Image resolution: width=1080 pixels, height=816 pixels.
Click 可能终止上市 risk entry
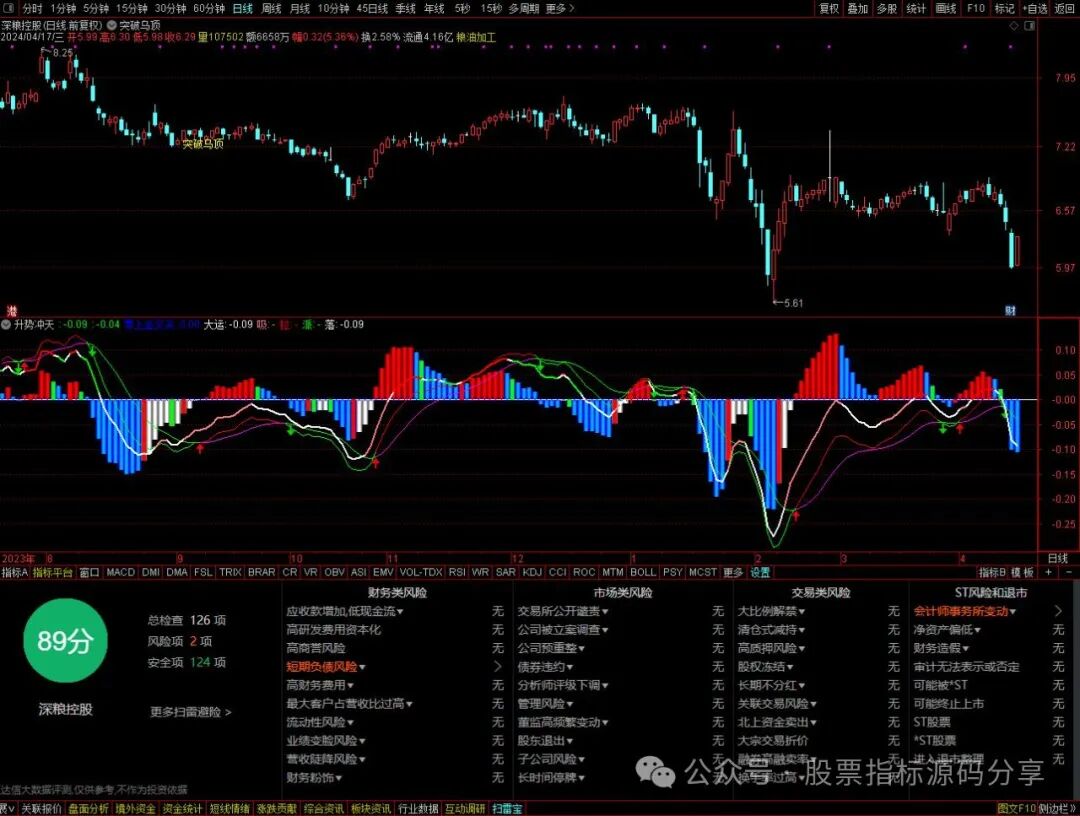coord(948,704)
